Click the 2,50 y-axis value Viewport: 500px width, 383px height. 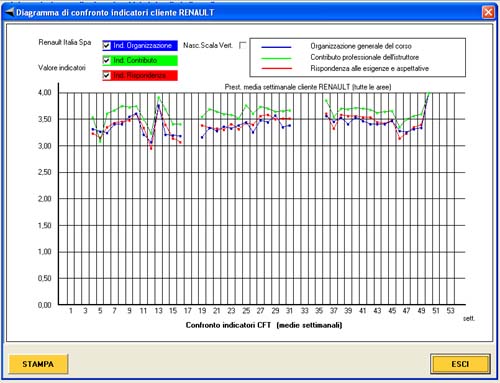coord(45,172)
